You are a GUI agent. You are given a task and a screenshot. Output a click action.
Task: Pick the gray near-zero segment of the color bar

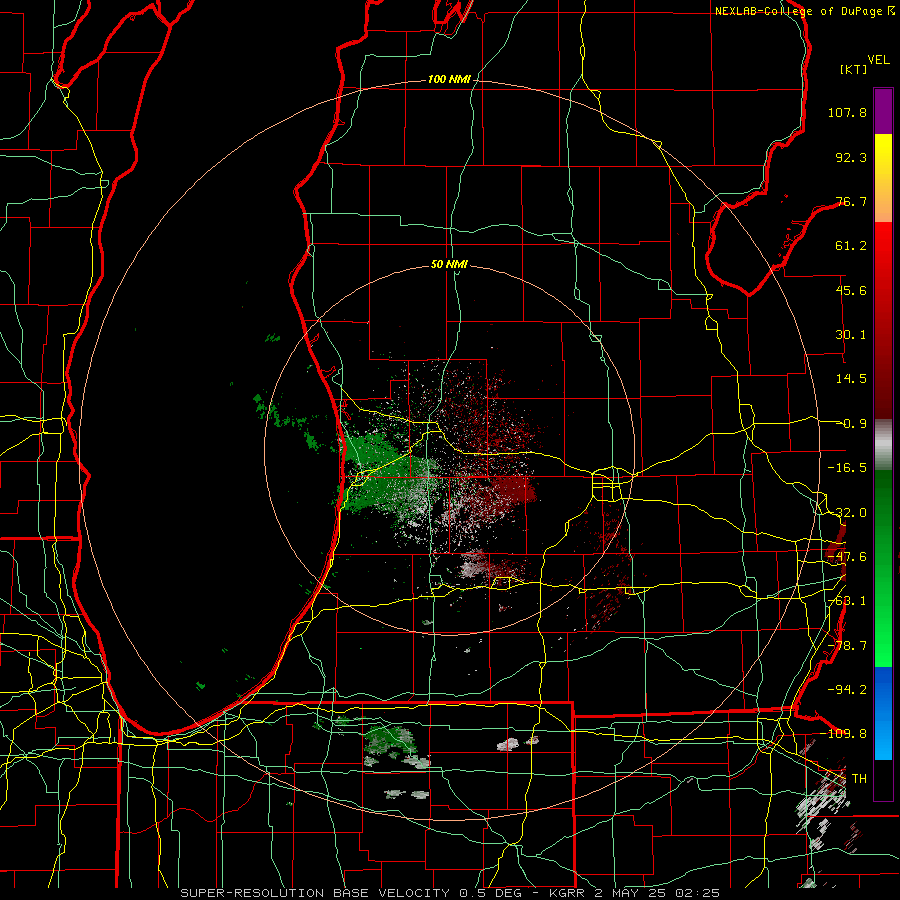[x=883, y=444]
